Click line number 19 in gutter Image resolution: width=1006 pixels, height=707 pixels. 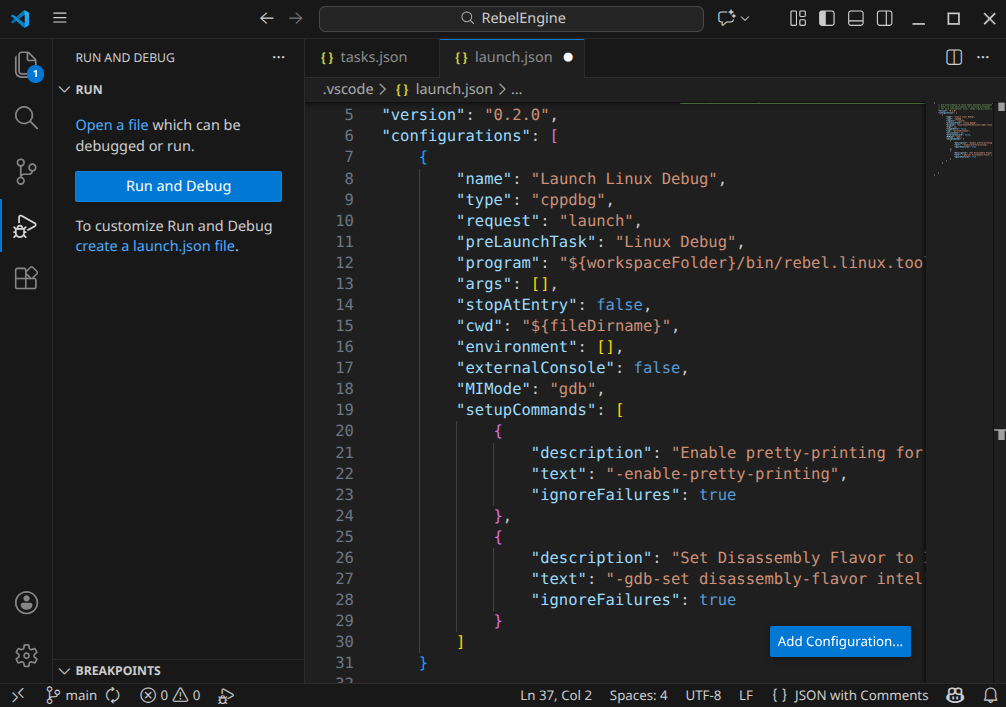[345, 409]
